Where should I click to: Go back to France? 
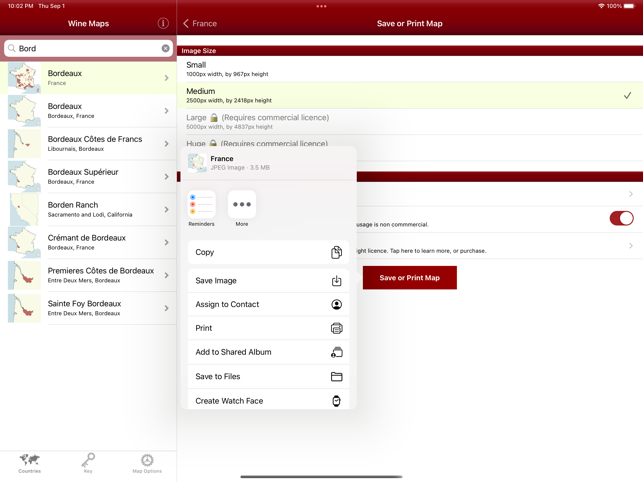(x=200, y=23)
